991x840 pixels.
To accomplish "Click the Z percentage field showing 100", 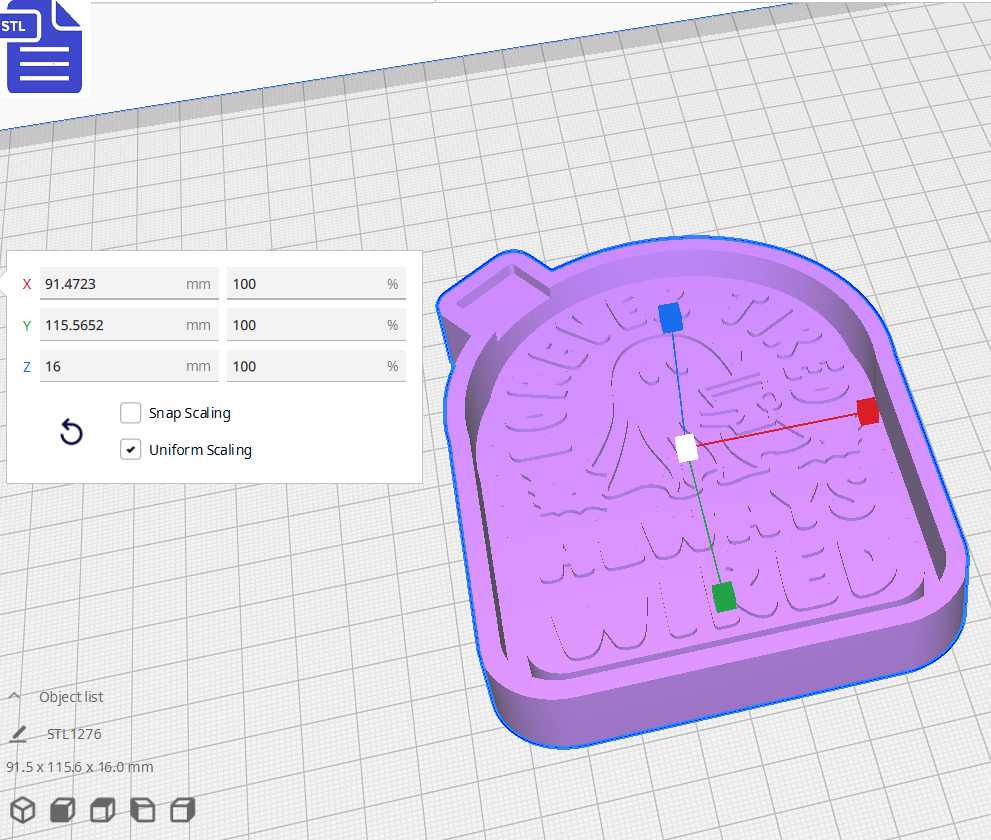I will coord(316,366).
